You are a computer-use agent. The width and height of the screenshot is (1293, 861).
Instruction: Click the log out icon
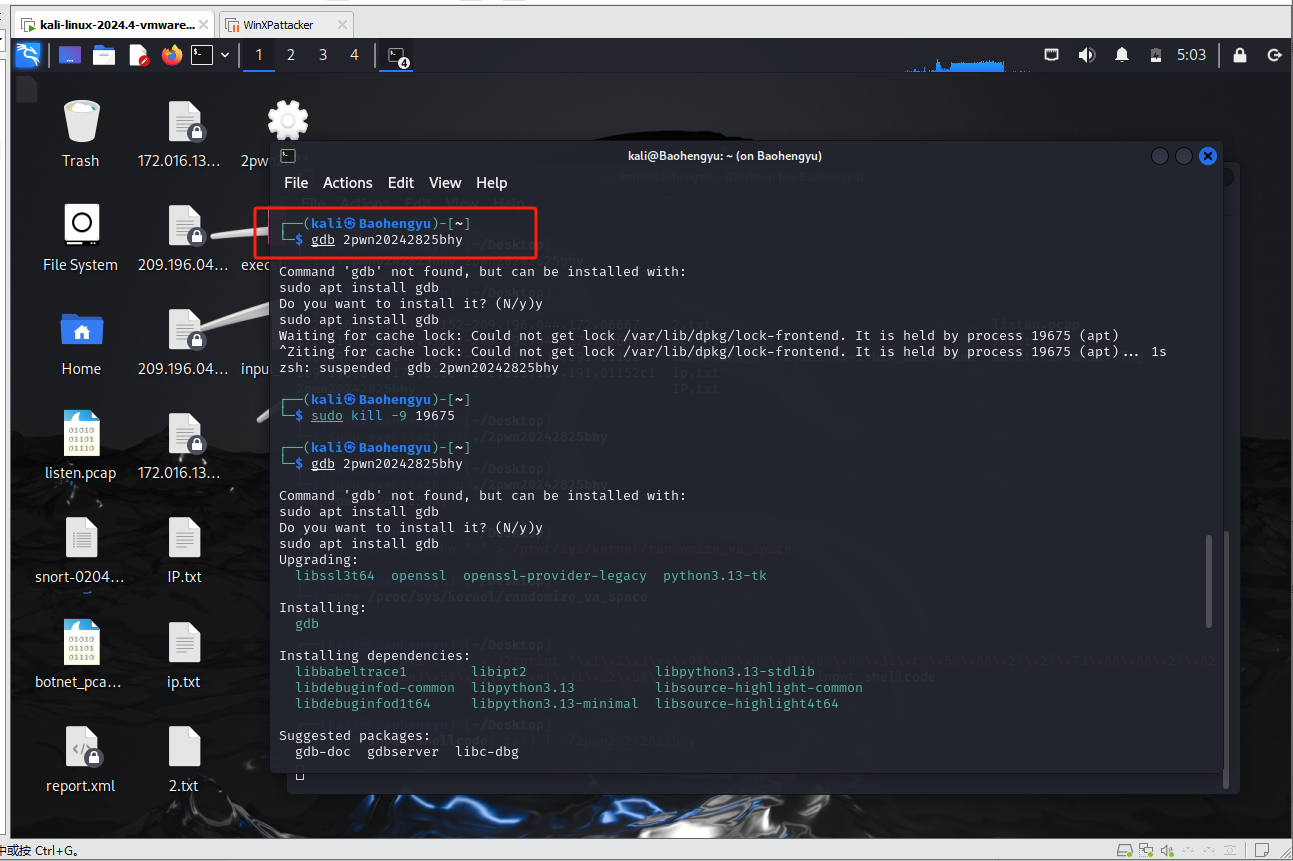click(x=1275, y=55)
